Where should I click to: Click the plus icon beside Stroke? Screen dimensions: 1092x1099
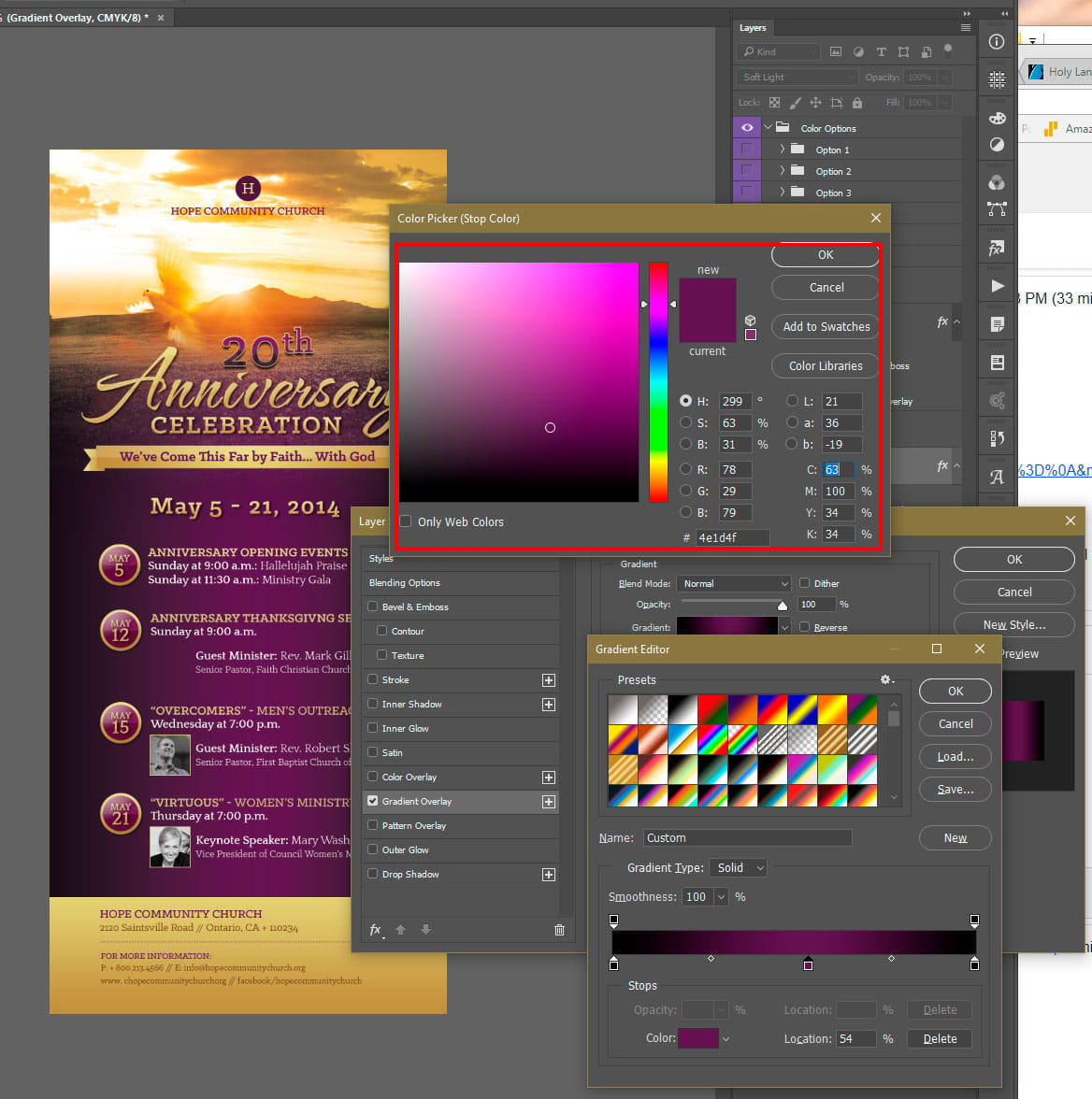(x=549, y=680)
